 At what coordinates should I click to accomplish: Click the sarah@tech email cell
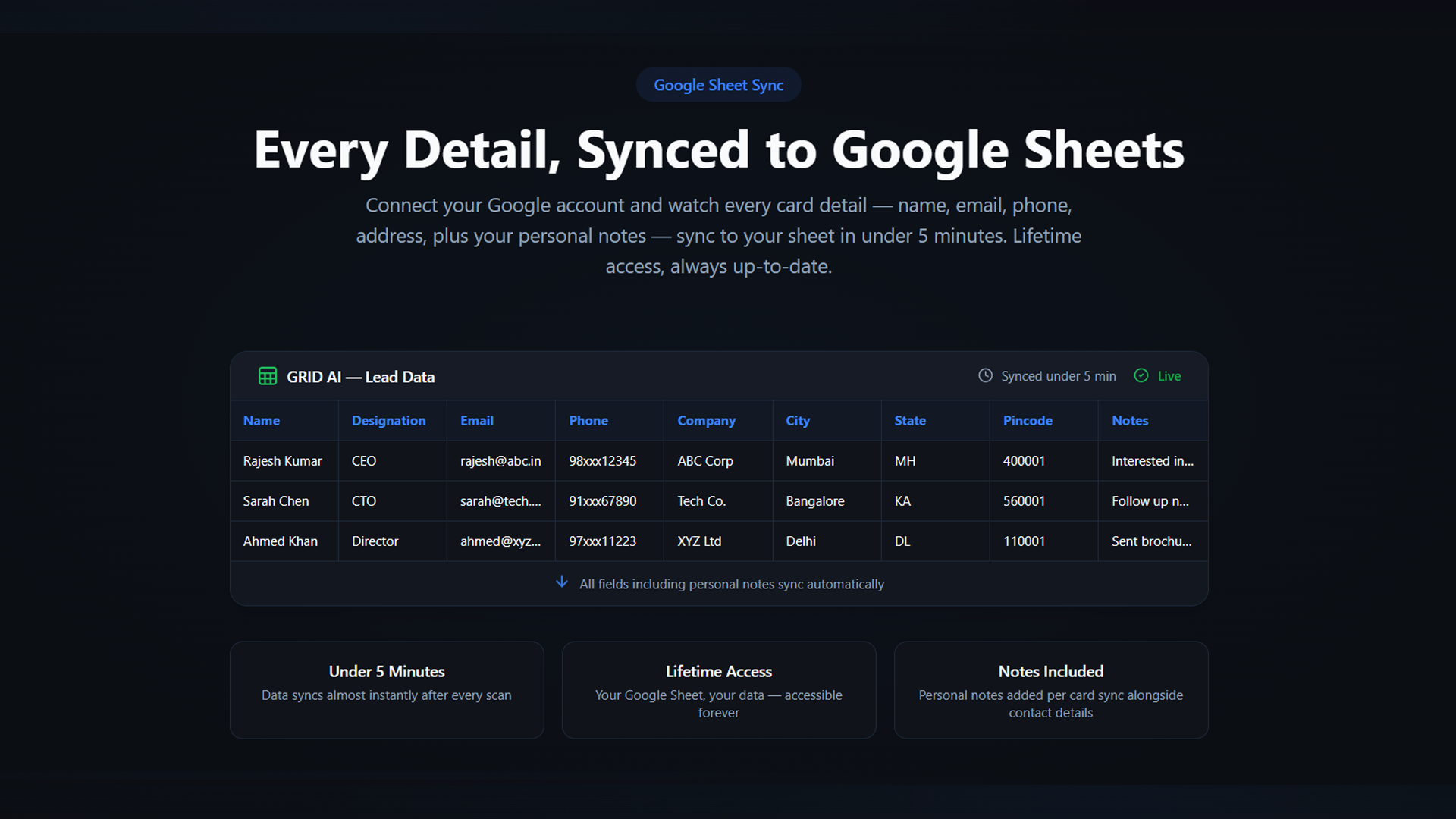[x=500, y=501]
